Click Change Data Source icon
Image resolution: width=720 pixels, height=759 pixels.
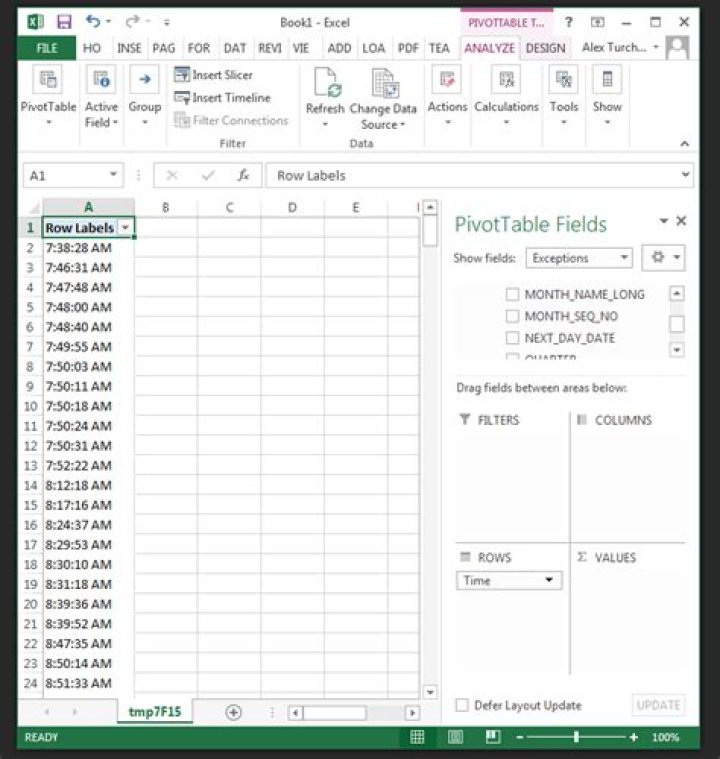(384, 83)
